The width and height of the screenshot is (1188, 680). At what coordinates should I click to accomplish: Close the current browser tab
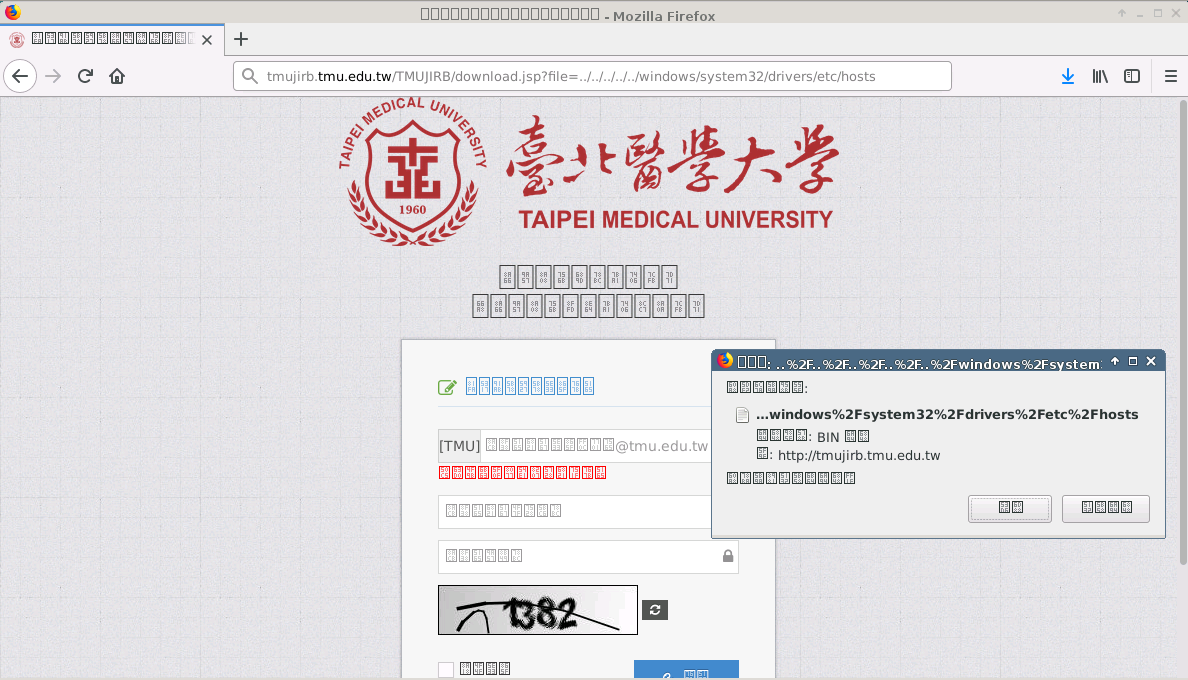point(207,39)
